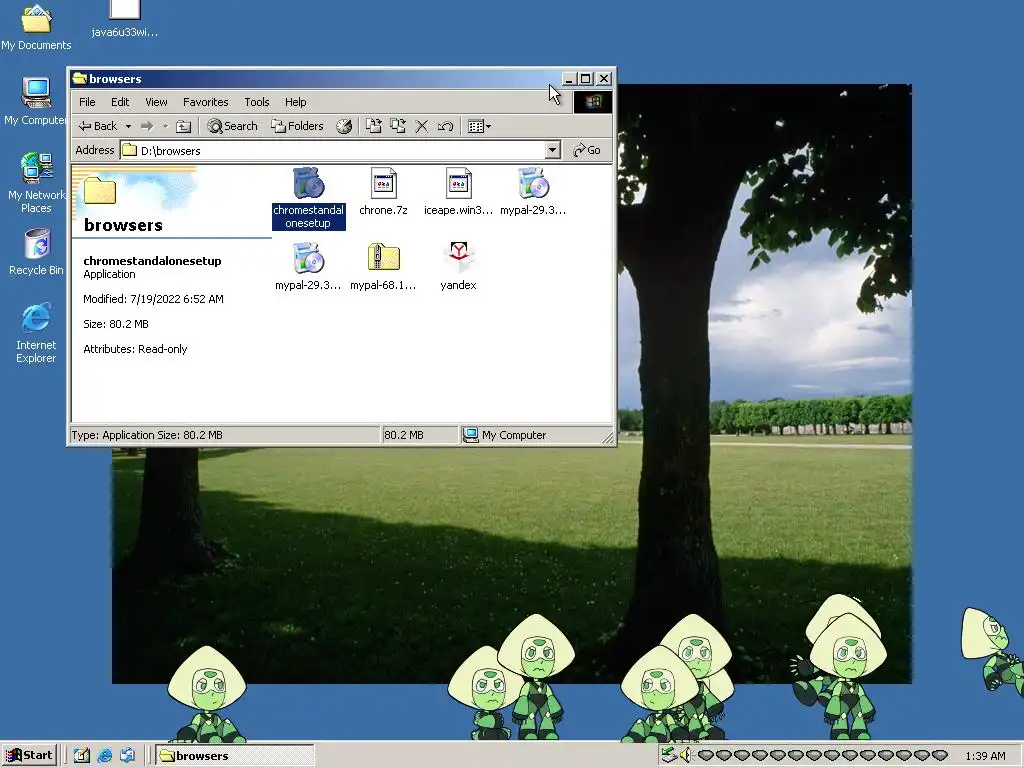This screenshot has height=768, width=1024.
Task: Open the Favorites menu
Action: (x=206, y=102)
